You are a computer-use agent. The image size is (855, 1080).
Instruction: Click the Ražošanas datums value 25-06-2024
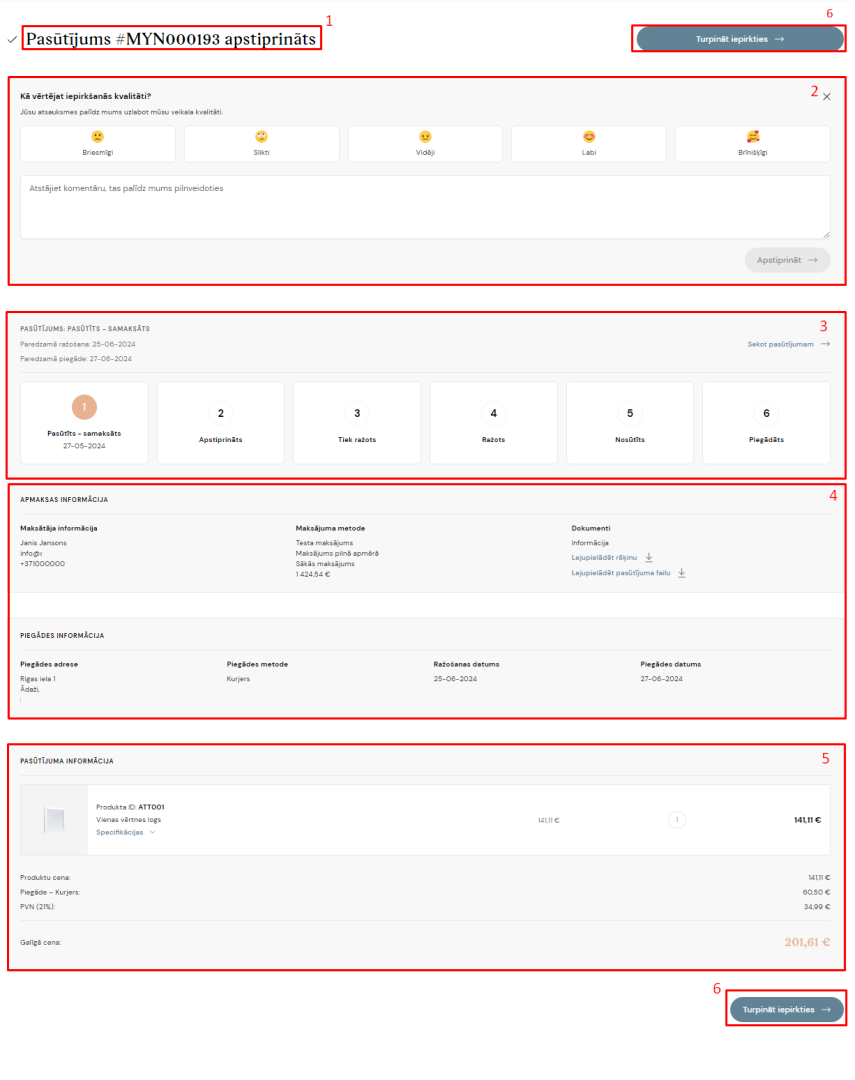coord(455,679)
